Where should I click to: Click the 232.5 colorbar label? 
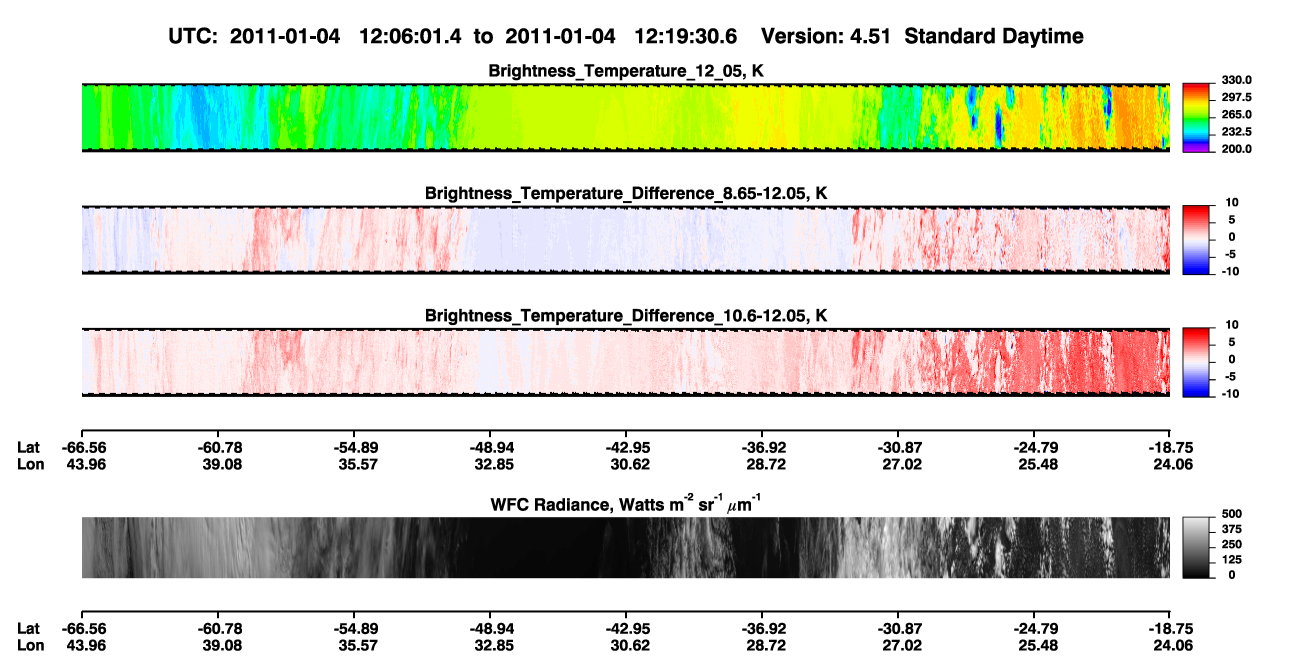coord(1236,132)
